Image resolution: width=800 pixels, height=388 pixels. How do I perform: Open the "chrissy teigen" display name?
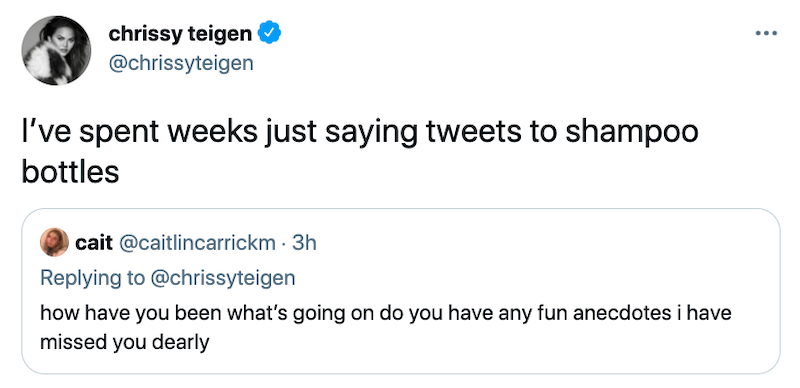click(x=180, y=34)
